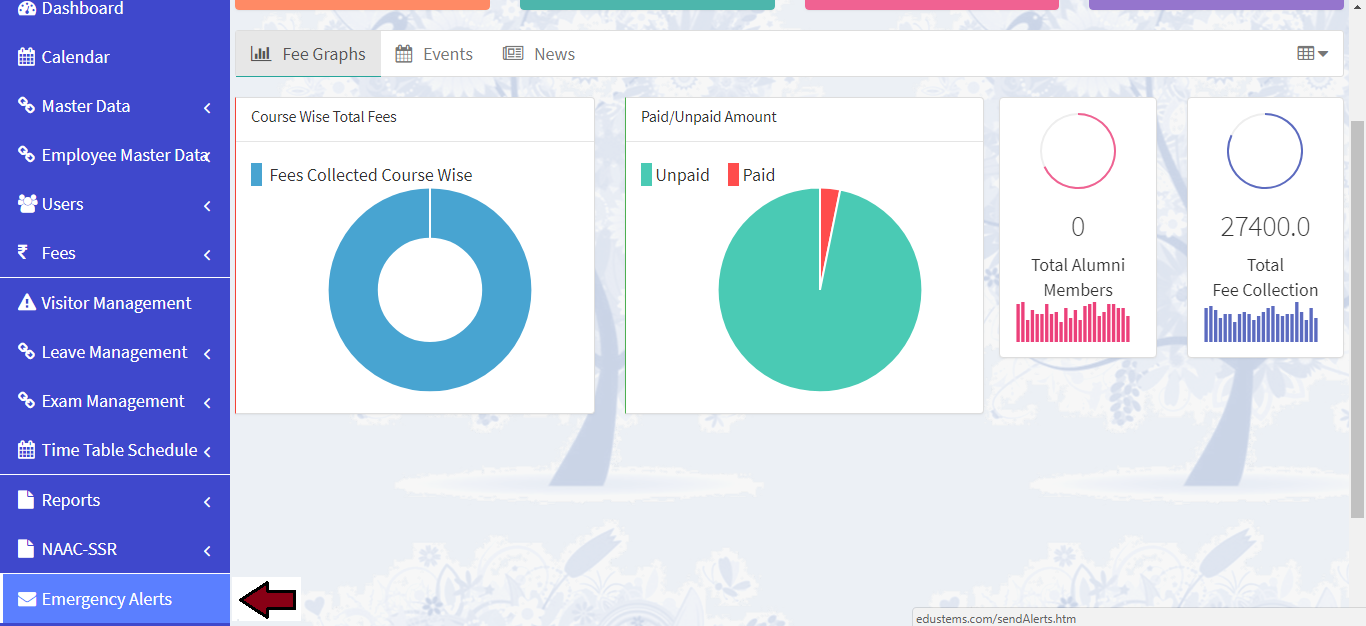The height and width of the screenshot is (626, 1366).
Task: Open NAAC-SSR menu item
Action: (79, 549)
